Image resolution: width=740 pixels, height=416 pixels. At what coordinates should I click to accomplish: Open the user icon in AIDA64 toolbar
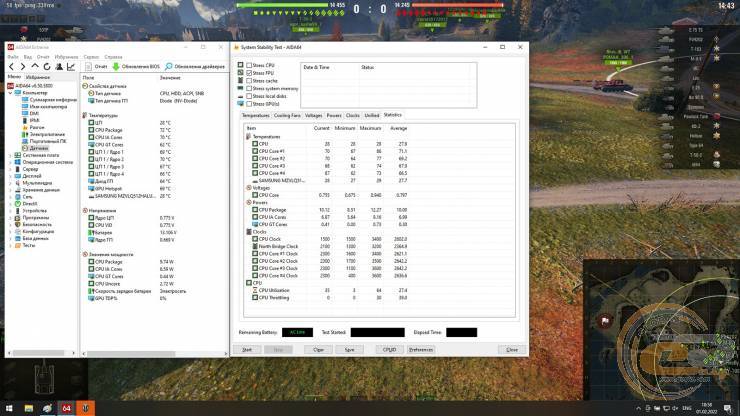pos(59,67)
